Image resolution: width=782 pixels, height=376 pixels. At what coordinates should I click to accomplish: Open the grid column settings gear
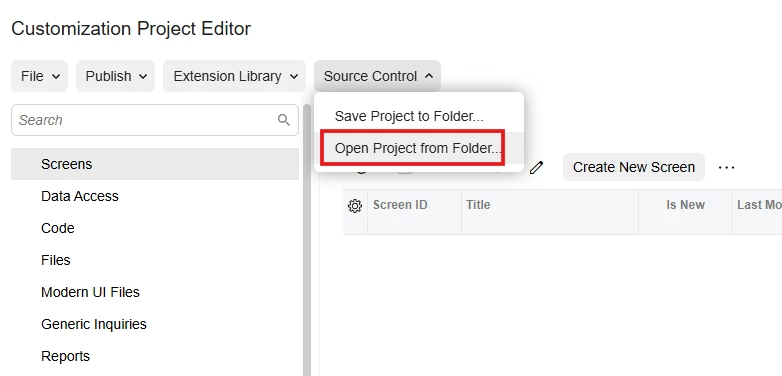pos(355,205)
